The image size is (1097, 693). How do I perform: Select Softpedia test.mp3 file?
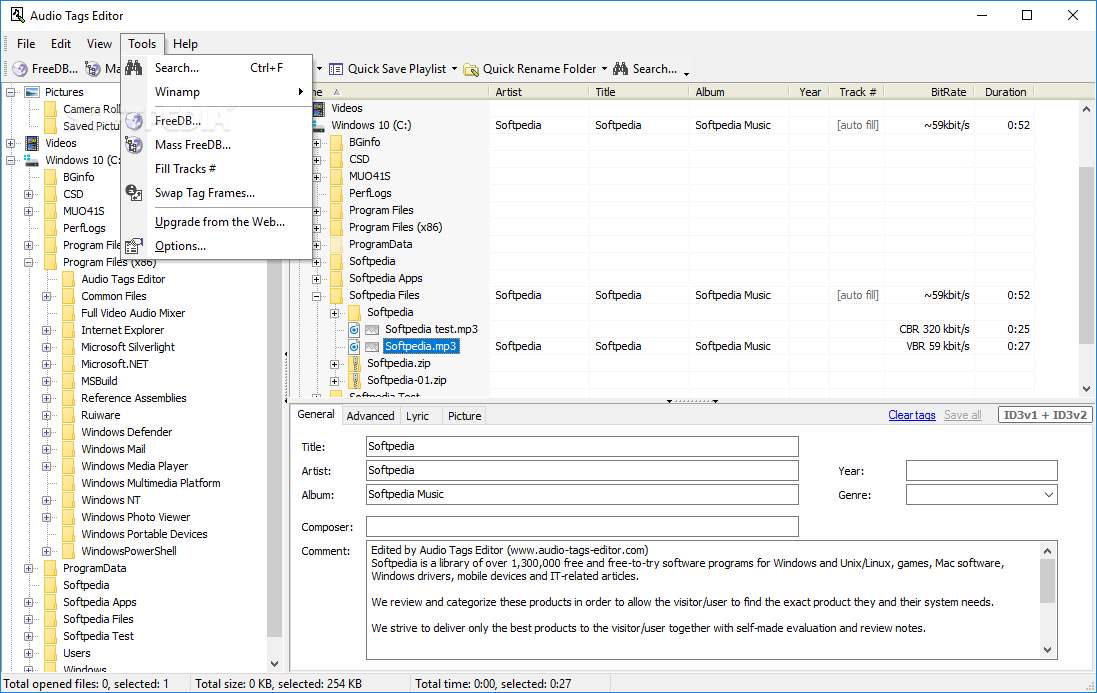pyautogui.click(x=431, y=329)
